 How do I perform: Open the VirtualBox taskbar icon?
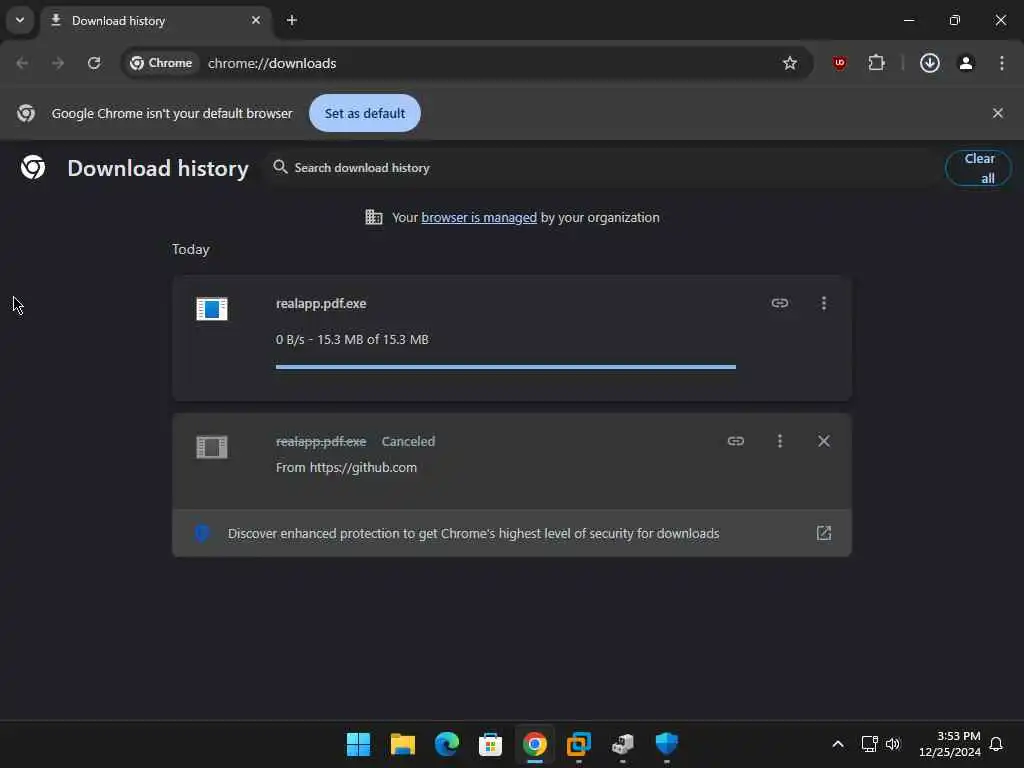[579, 744]
